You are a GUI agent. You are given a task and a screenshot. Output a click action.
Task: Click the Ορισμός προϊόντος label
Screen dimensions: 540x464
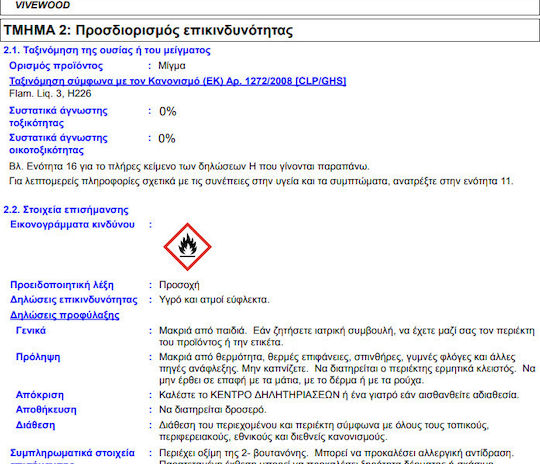click(56, 66)
